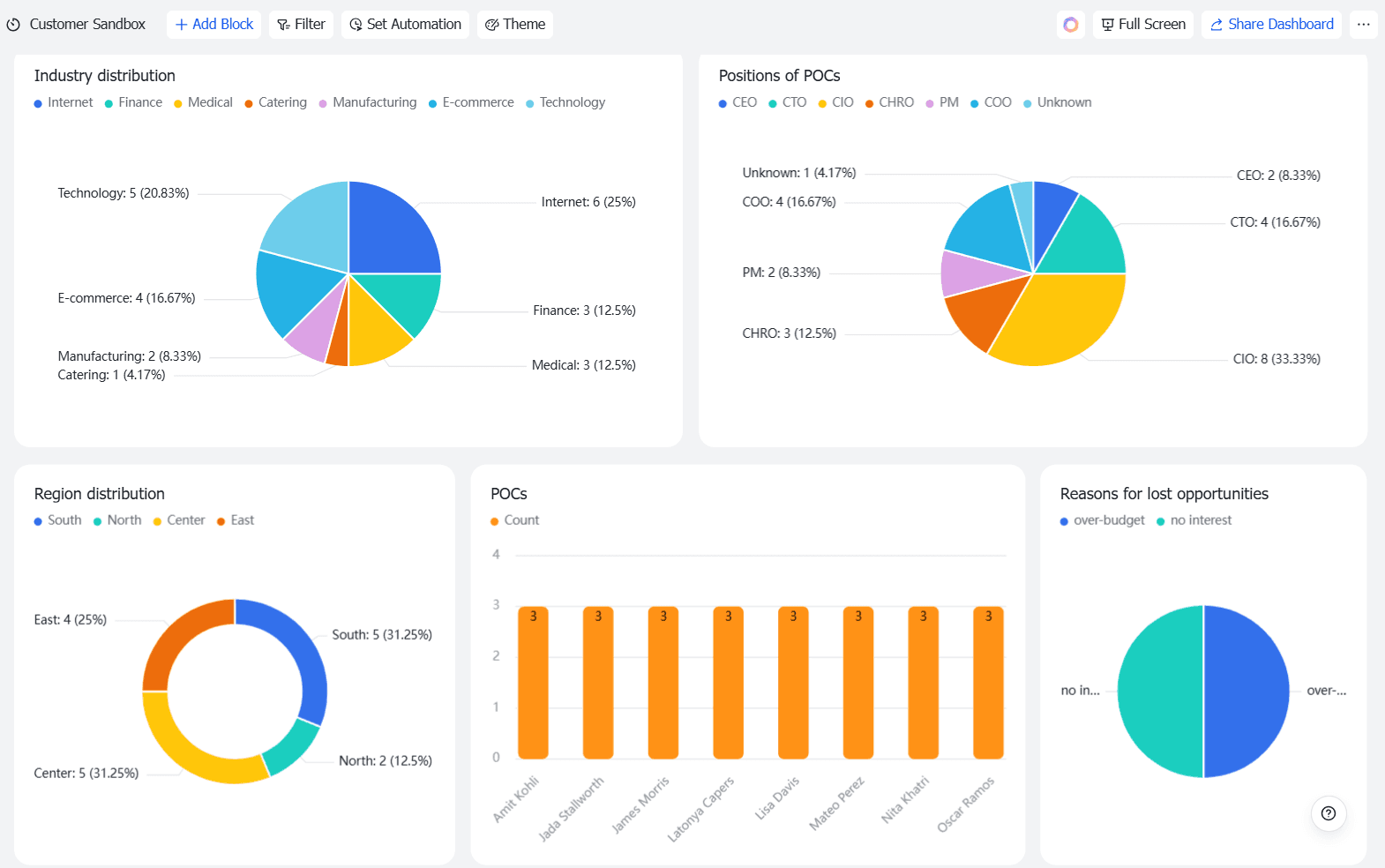
Task: Toggle the COO legend entry
Action: [991, 102]
